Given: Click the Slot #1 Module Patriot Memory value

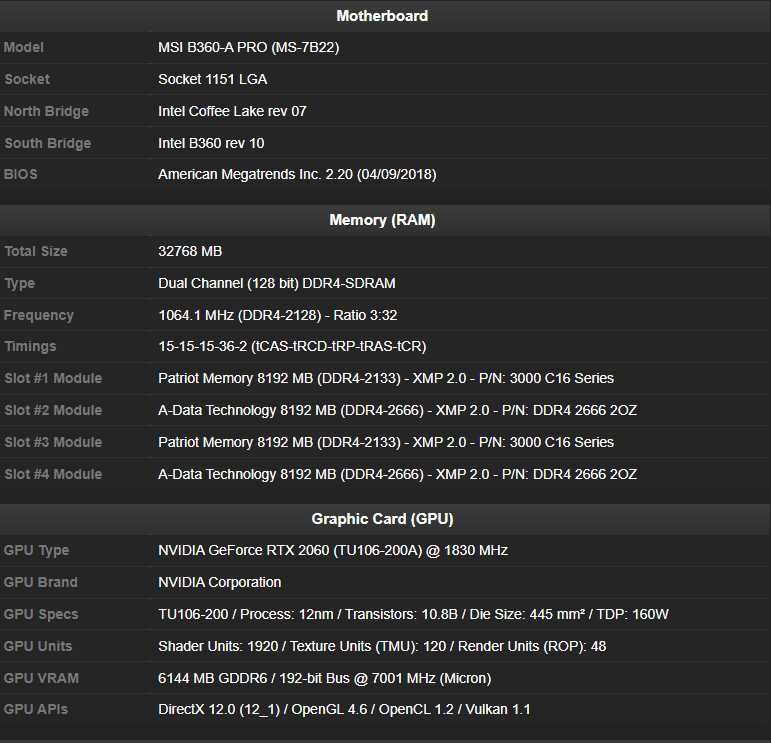Looking at the screenshot, I should pos(386,379).
